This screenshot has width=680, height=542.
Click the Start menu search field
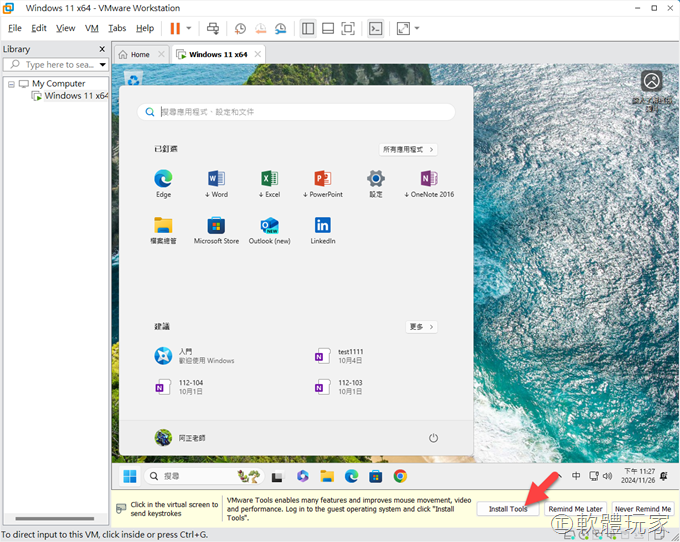(296, 112)
